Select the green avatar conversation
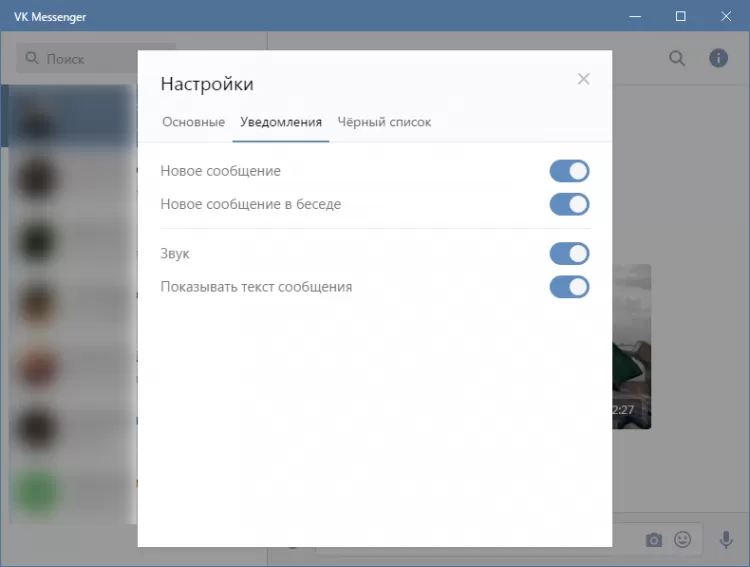Screen dimensions: 750x567 [x=37, y=493]
